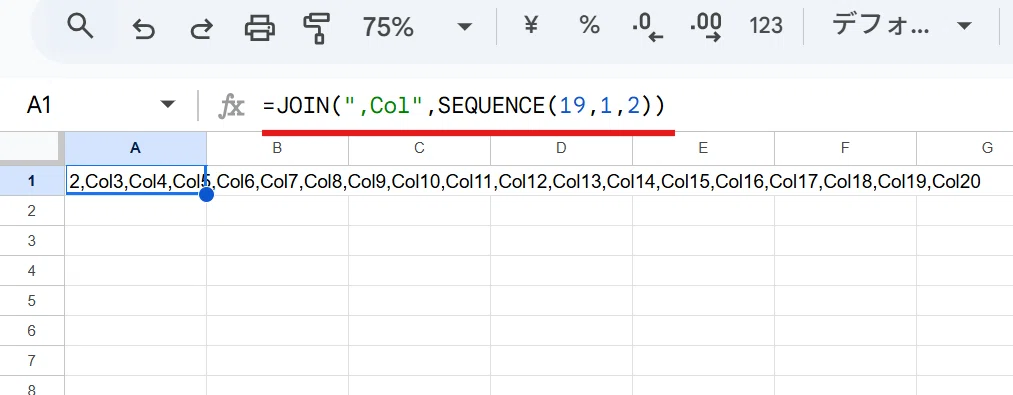Open the 123 number format menu
Viewport: 1013px width, 395px height.
pos(766,26)
